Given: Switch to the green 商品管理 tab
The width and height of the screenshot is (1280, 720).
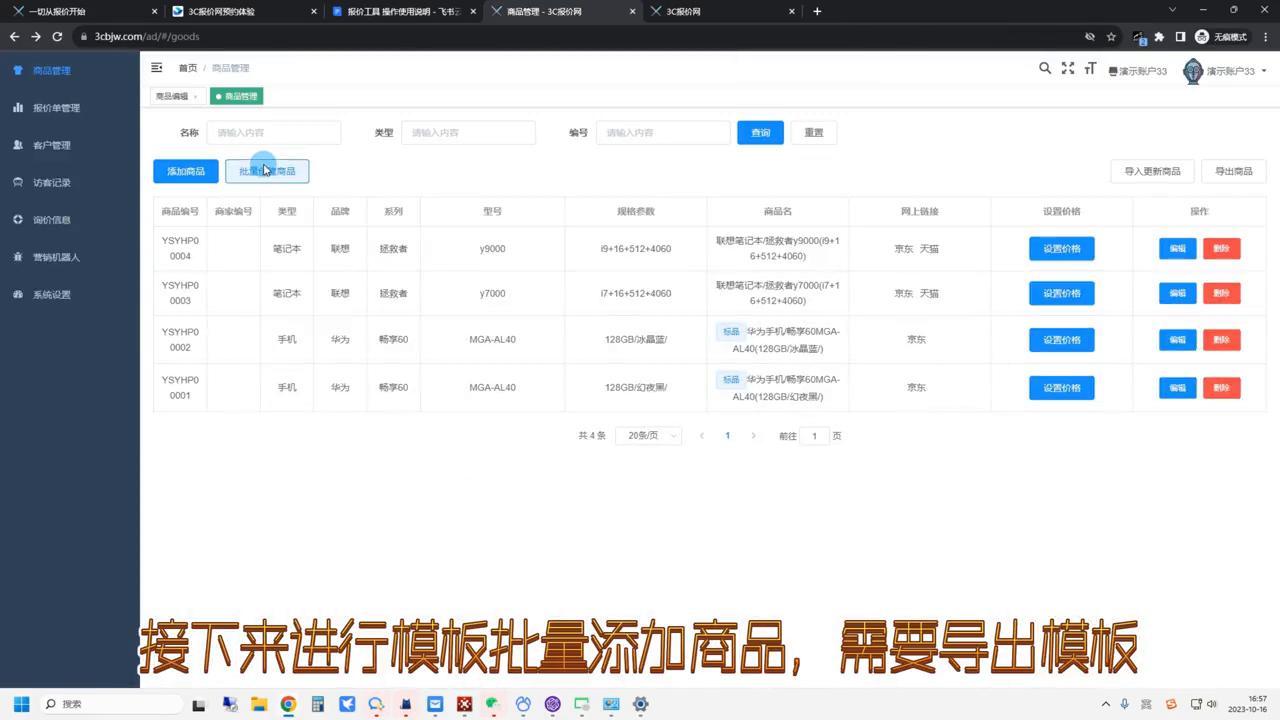Looking at the screenshot, I should click(236, 96).
